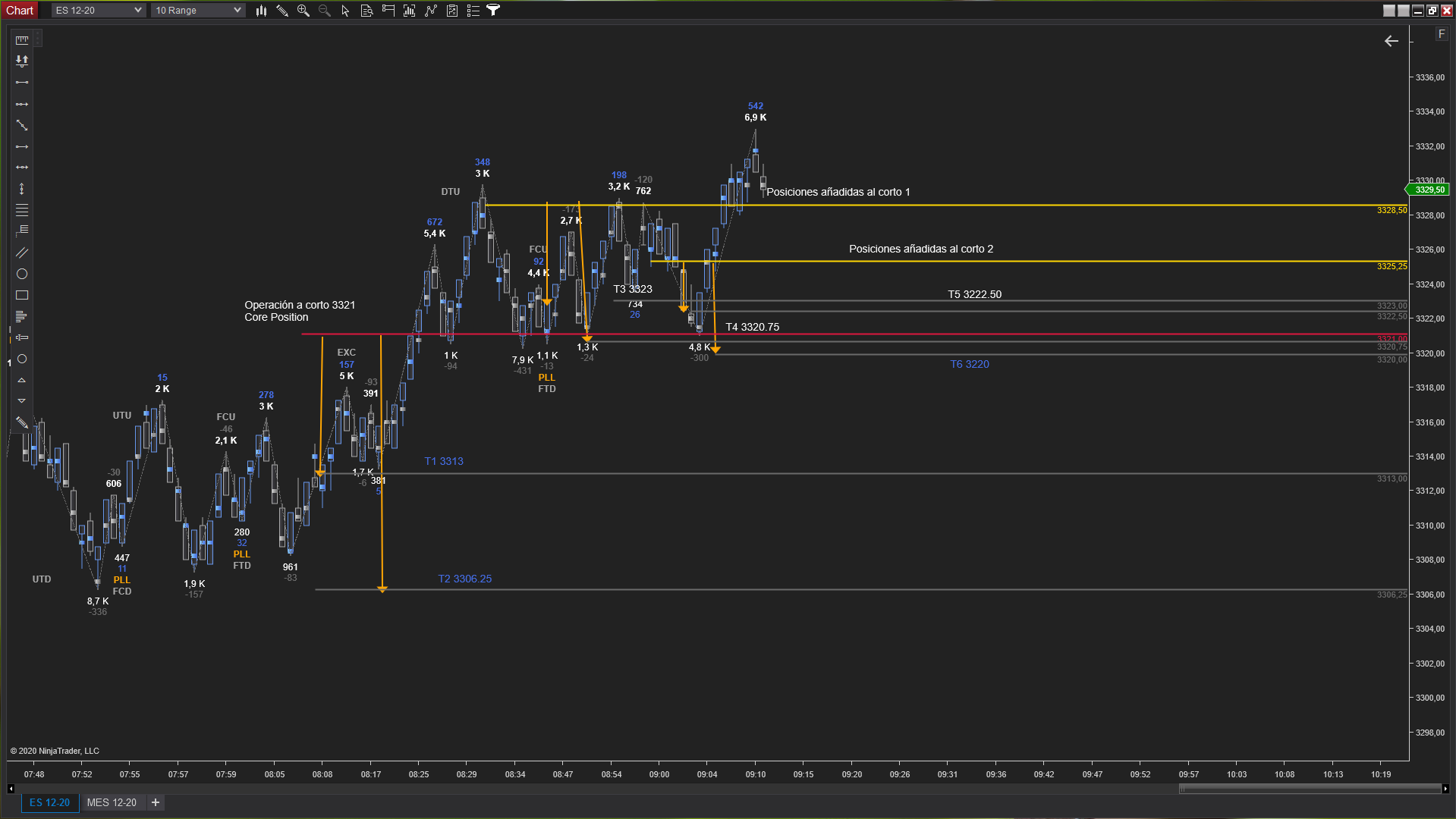Open the Data Box icon in toolbar
The image size is (1456, 819).
click(x=367, y=11)
